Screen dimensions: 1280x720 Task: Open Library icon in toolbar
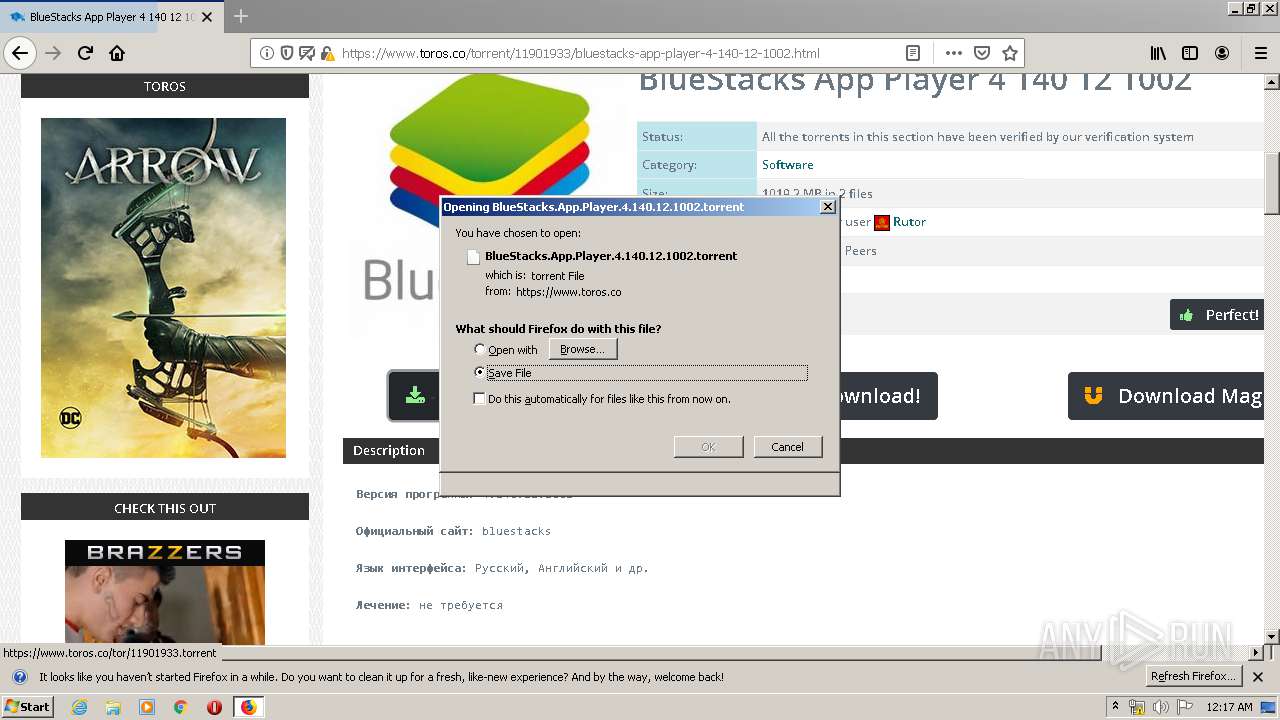click(x=1158, y=53)
